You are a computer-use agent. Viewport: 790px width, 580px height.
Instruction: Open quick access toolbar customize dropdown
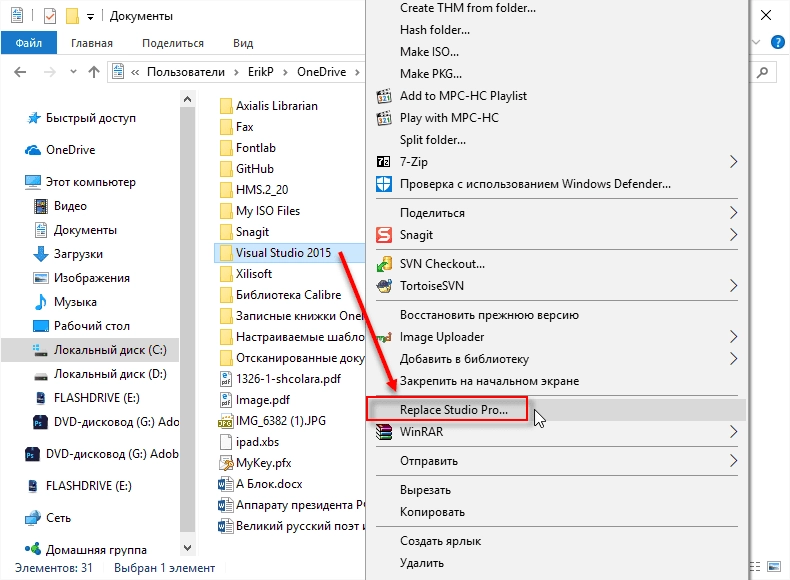point(90,17)
